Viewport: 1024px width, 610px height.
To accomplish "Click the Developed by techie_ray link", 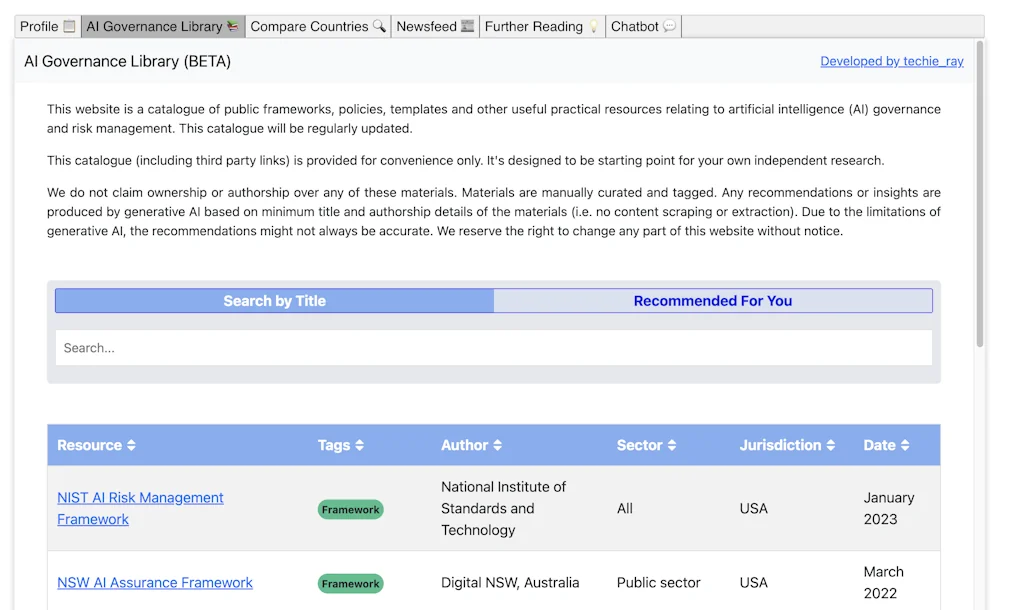I will pos(891,61).
